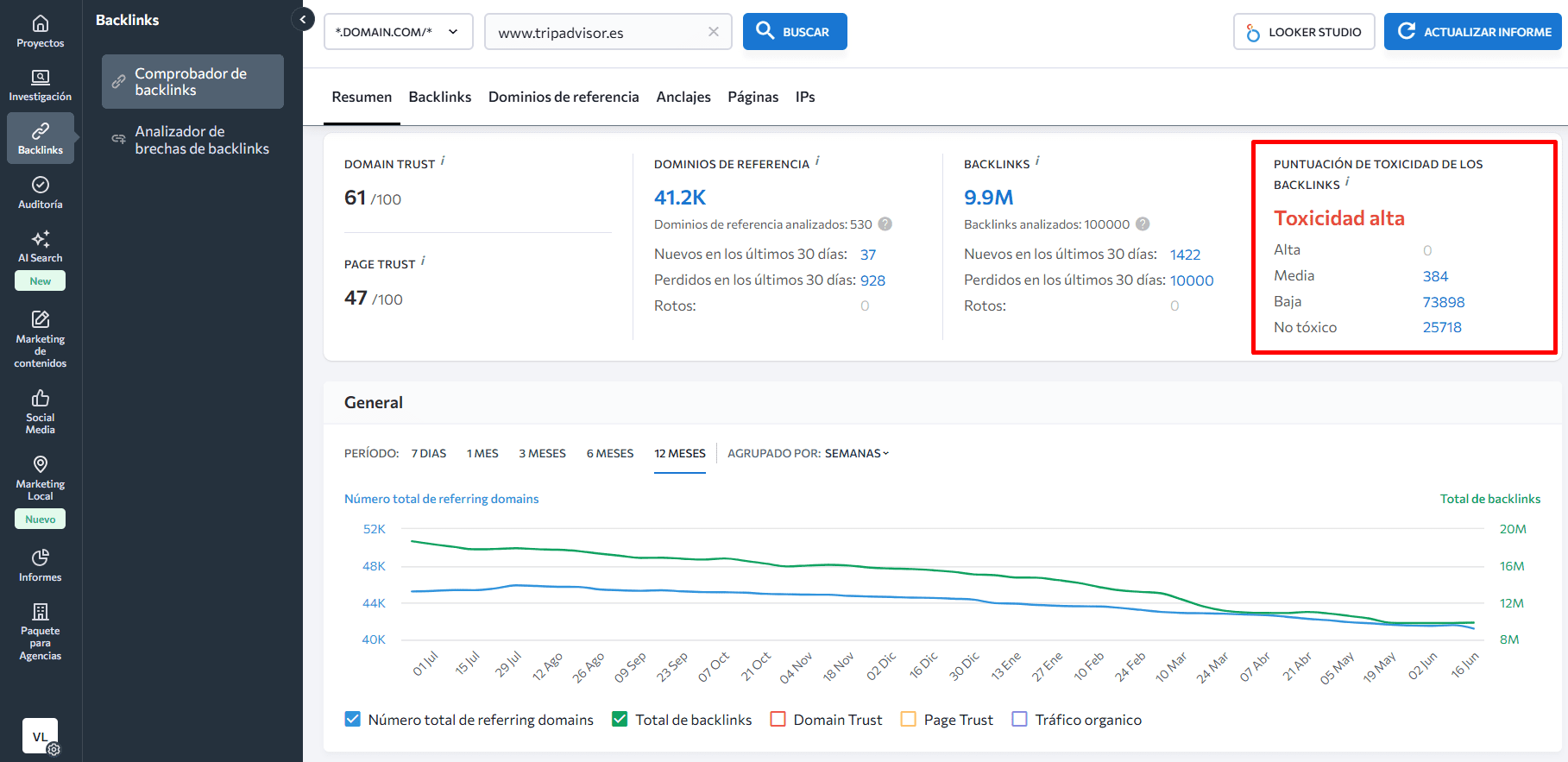Select Analizador de brechas de backlinks

(x=192, y=140)
